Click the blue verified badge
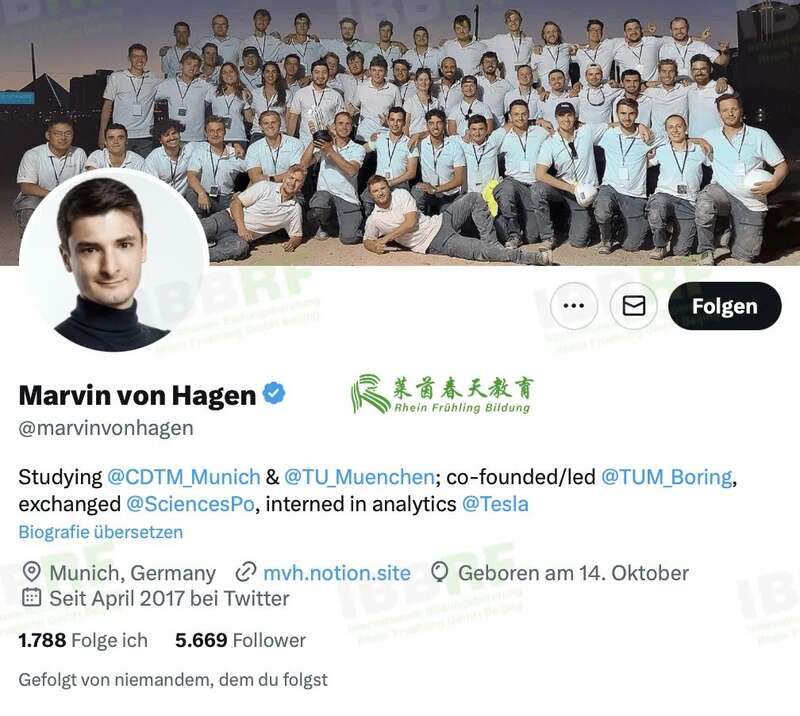The height and width of the screenshot is (716, 800). click(x=274, y=393)
